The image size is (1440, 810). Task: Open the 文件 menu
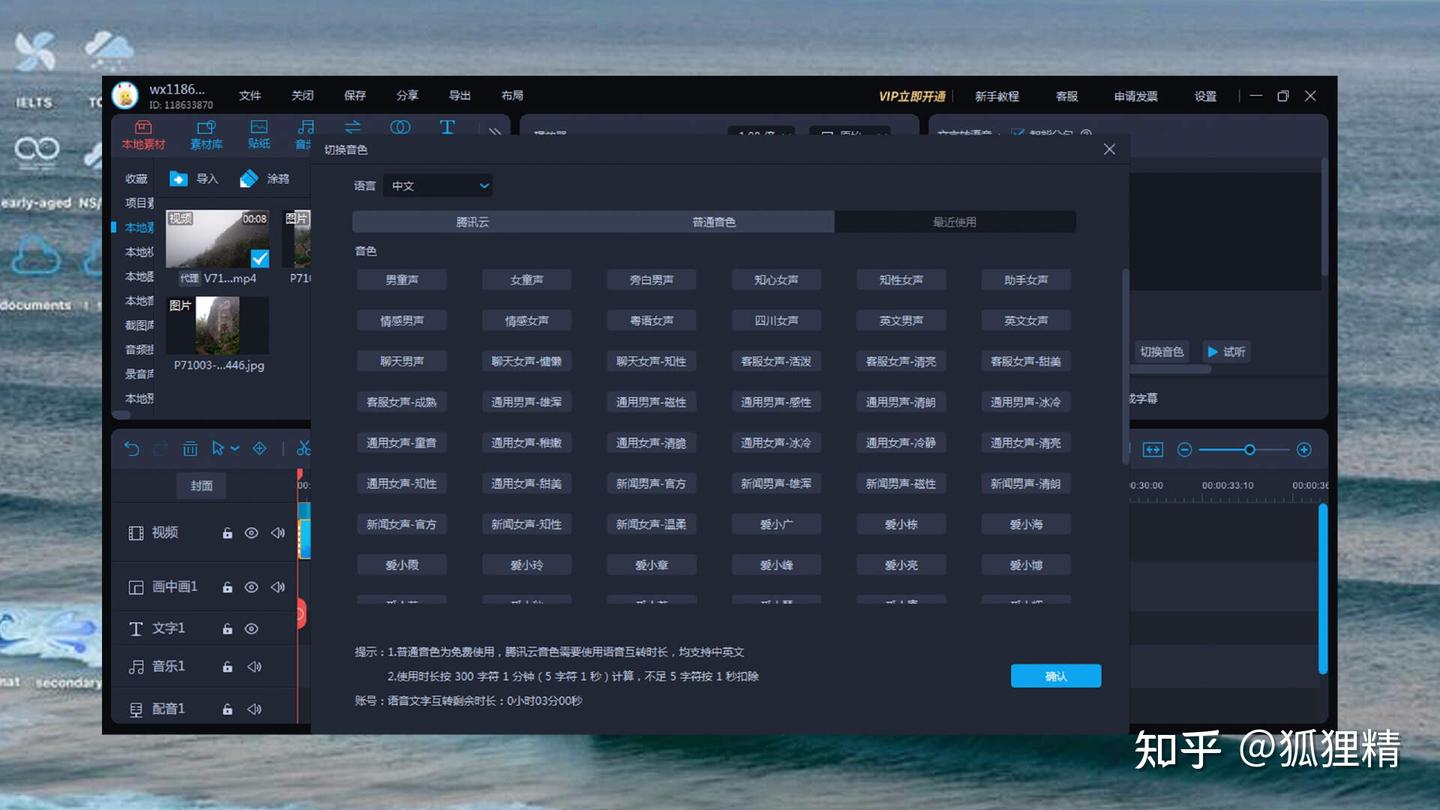coord(250,96)
